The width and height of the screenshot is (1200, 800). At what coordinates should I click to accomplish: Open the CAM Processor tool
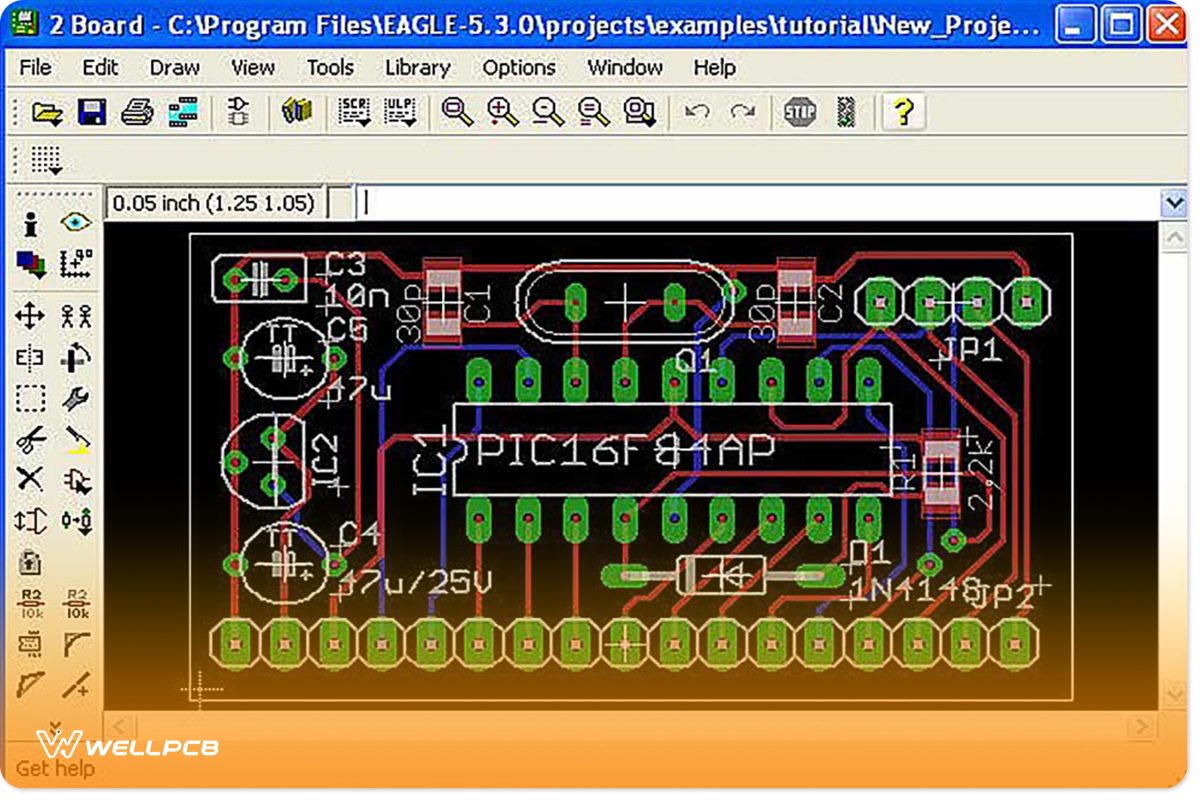pos(183,112)
